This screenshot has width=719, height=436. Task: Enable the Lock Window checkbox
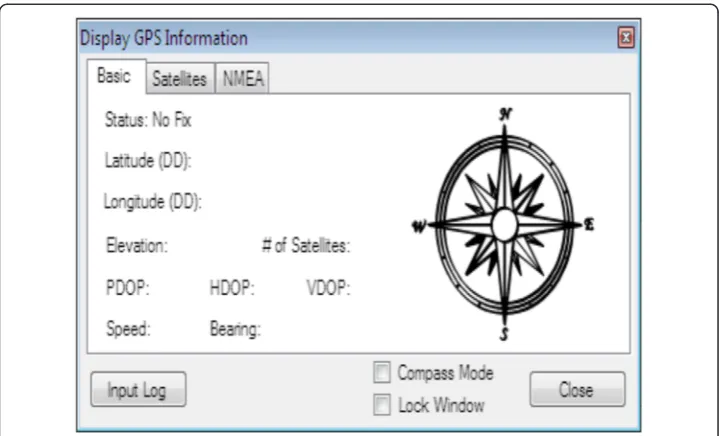coord(382,405)
